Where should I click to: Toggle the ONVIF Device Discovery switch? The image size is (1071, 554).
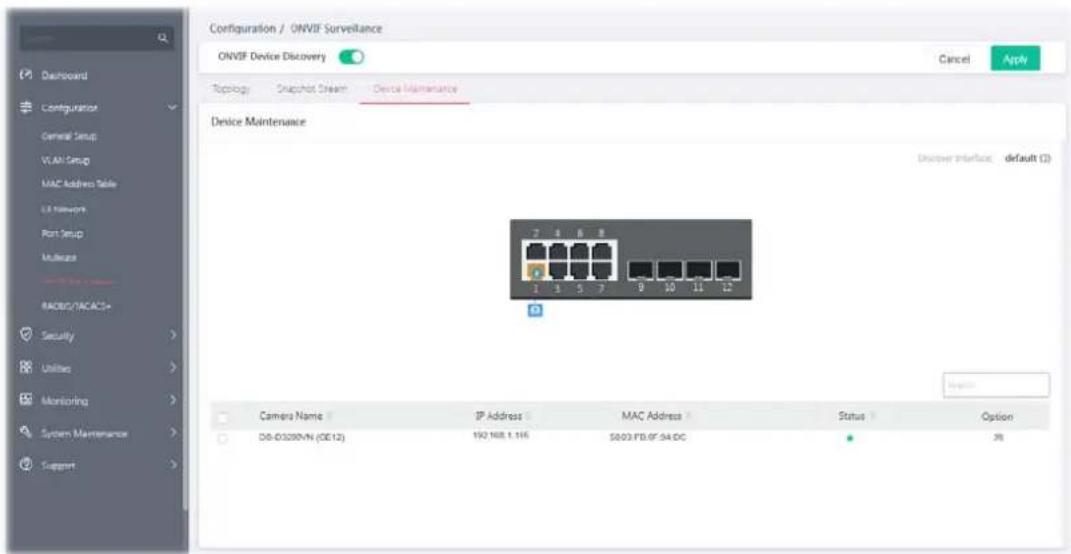point(352,57)
